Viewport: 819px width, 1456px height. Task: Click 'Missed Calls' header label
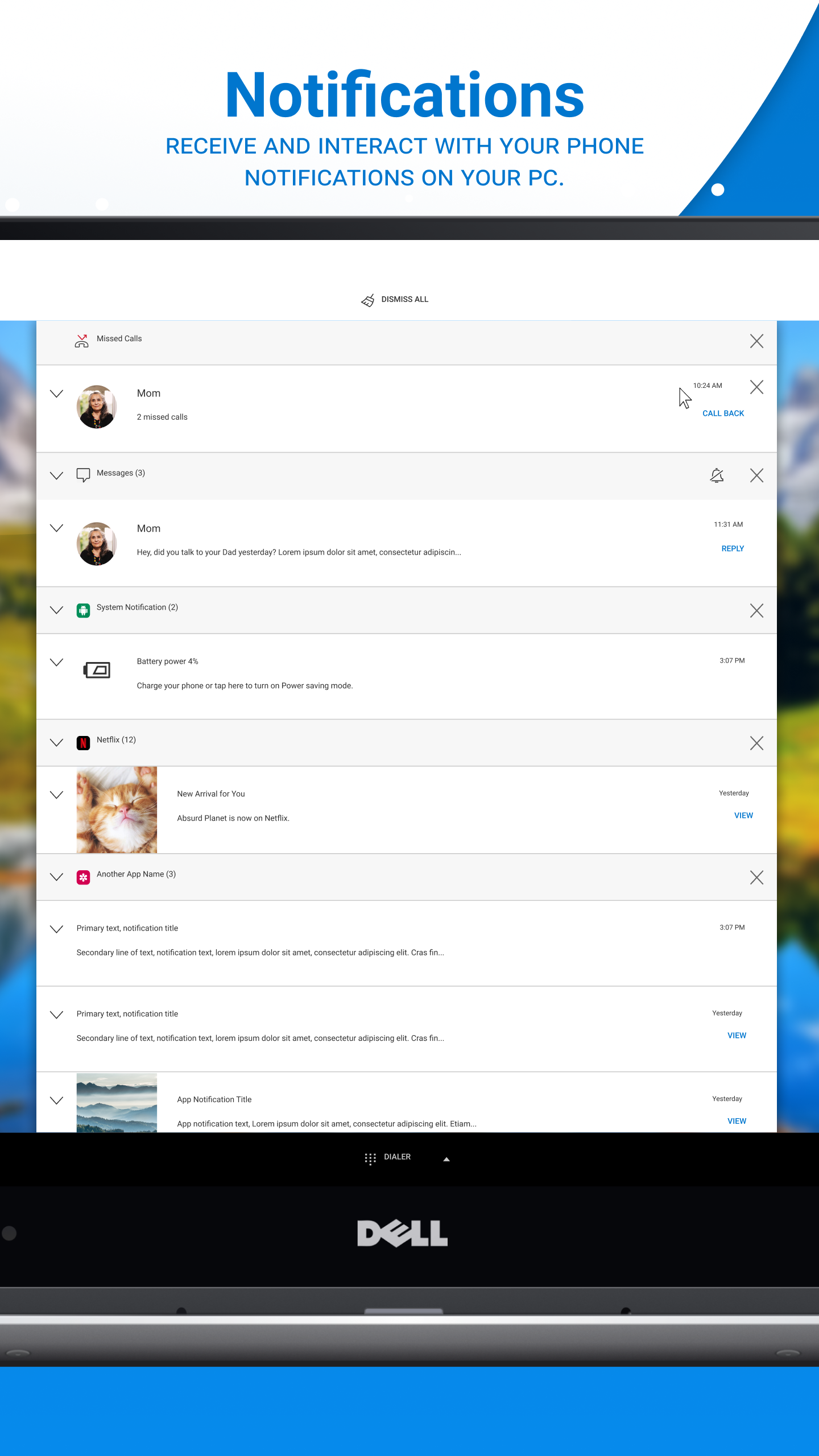tap(119, 338)
